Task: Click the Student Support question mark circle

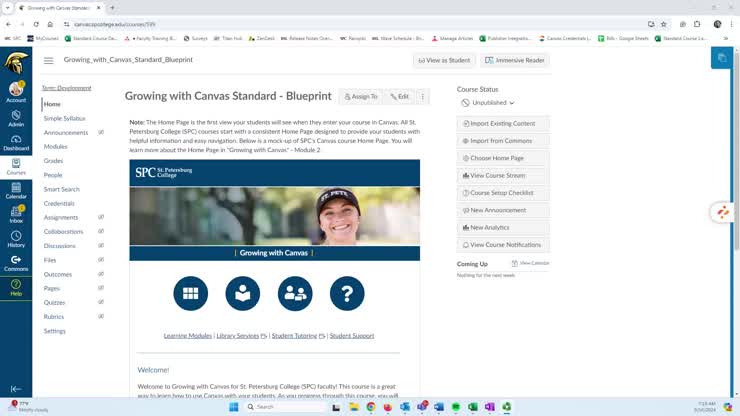Action: [347, 293]
